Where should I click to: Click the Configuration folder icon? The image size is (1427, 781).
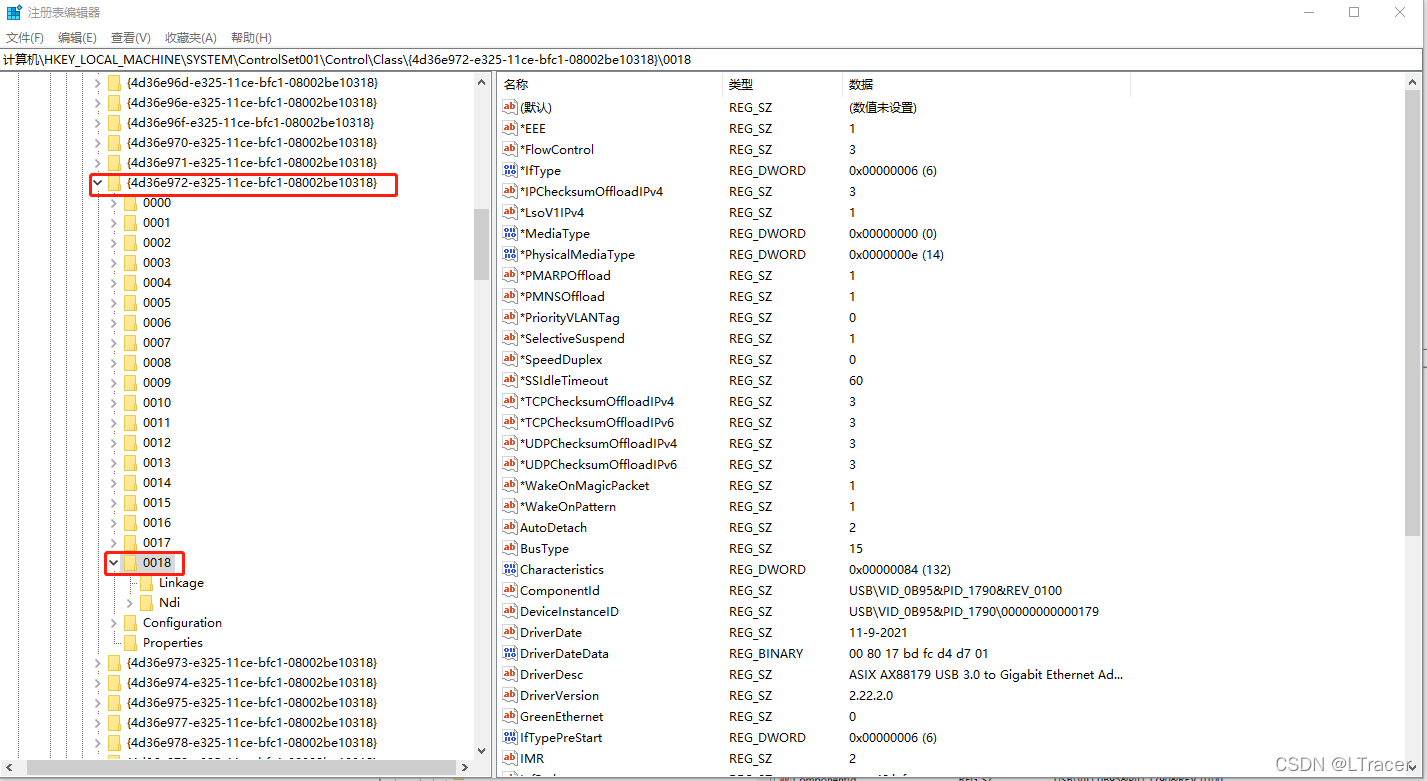click(x=130, y=622)
